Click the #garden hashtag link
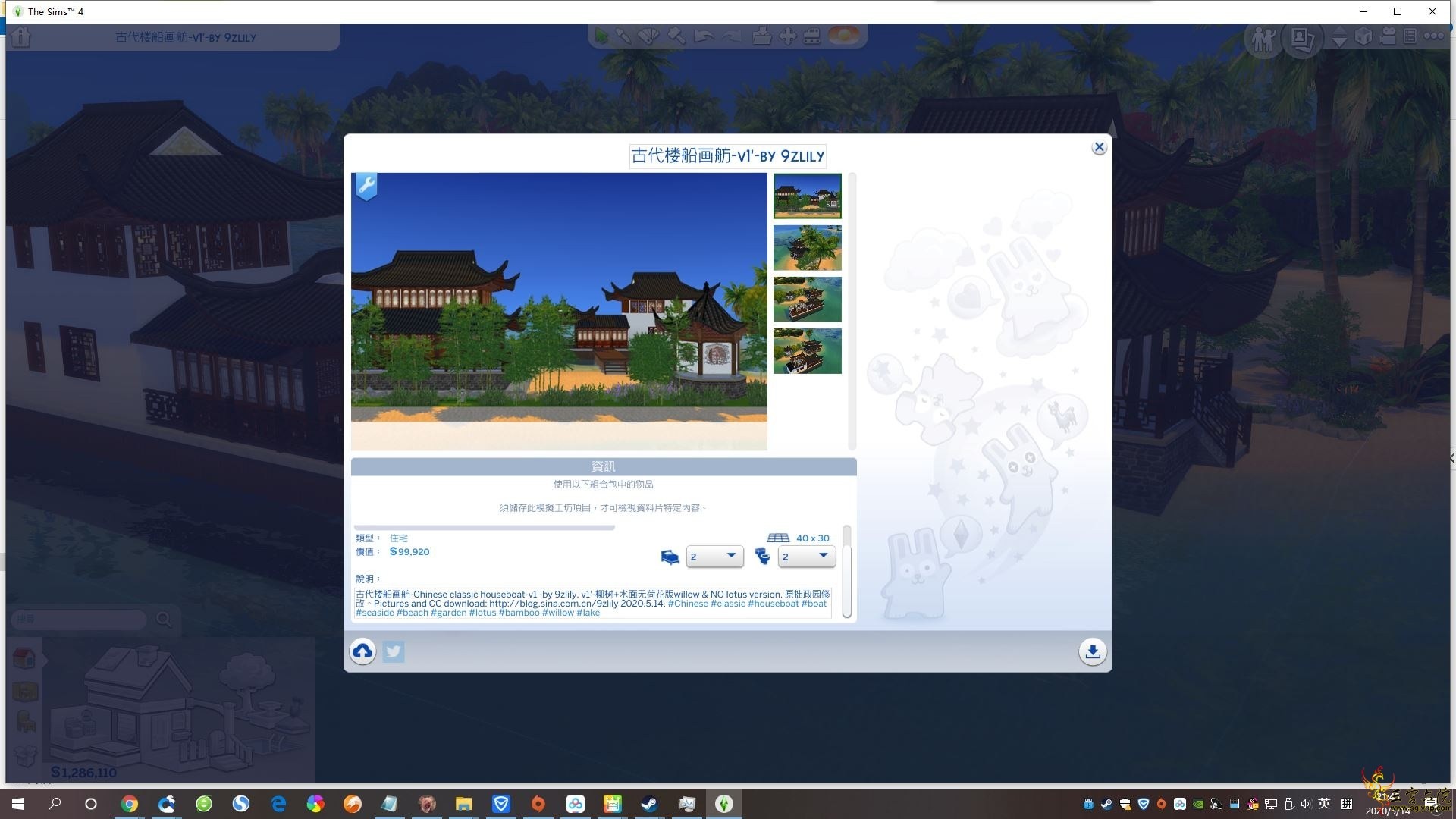1456x819 pixels. coord(448,613)
